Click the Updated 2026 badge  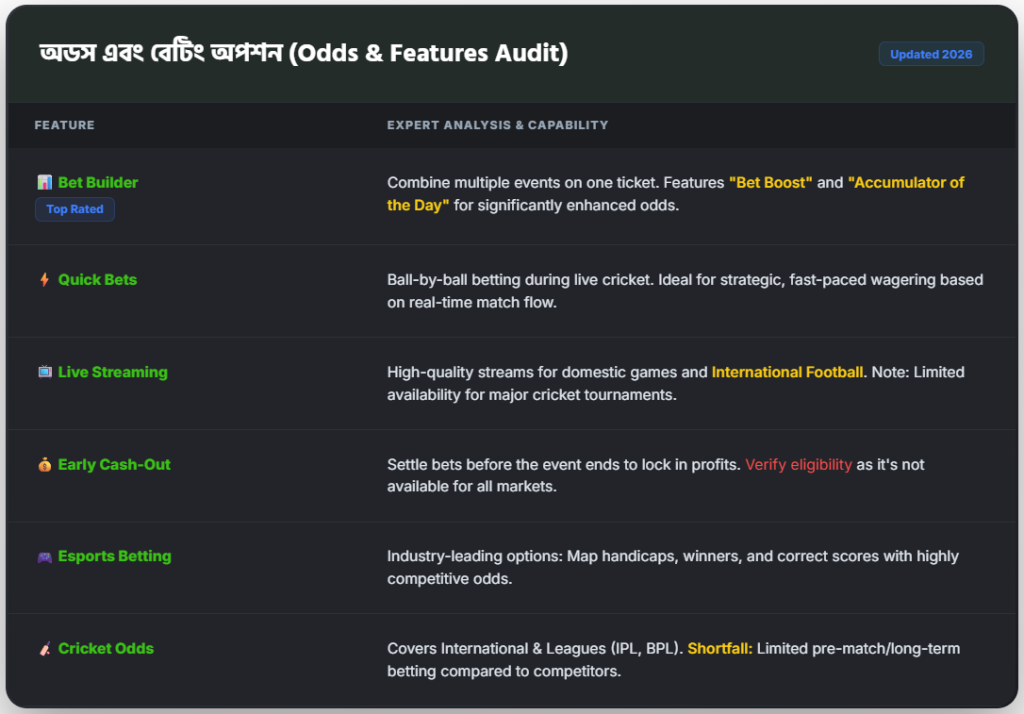[931, 54]
